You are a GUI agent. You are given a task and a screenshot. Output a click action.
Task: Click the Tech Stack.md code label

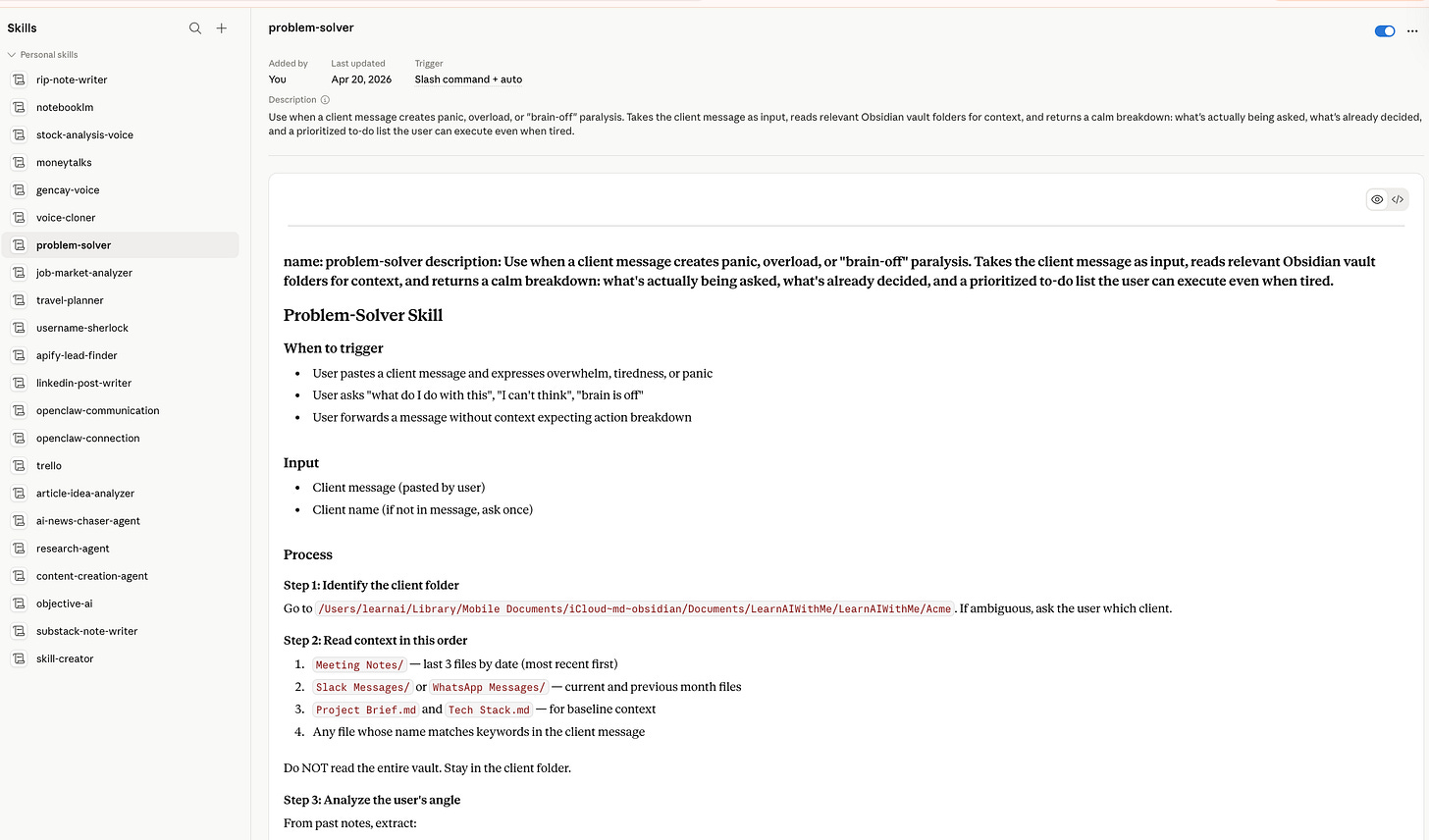(x=489, y=709)
